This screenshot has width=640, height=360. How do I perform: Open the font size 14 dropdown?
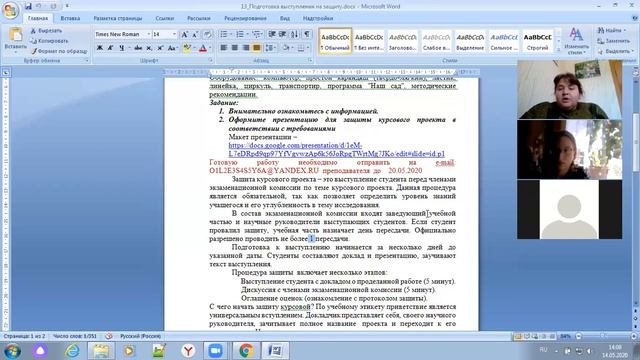click(x=174, y=34)
